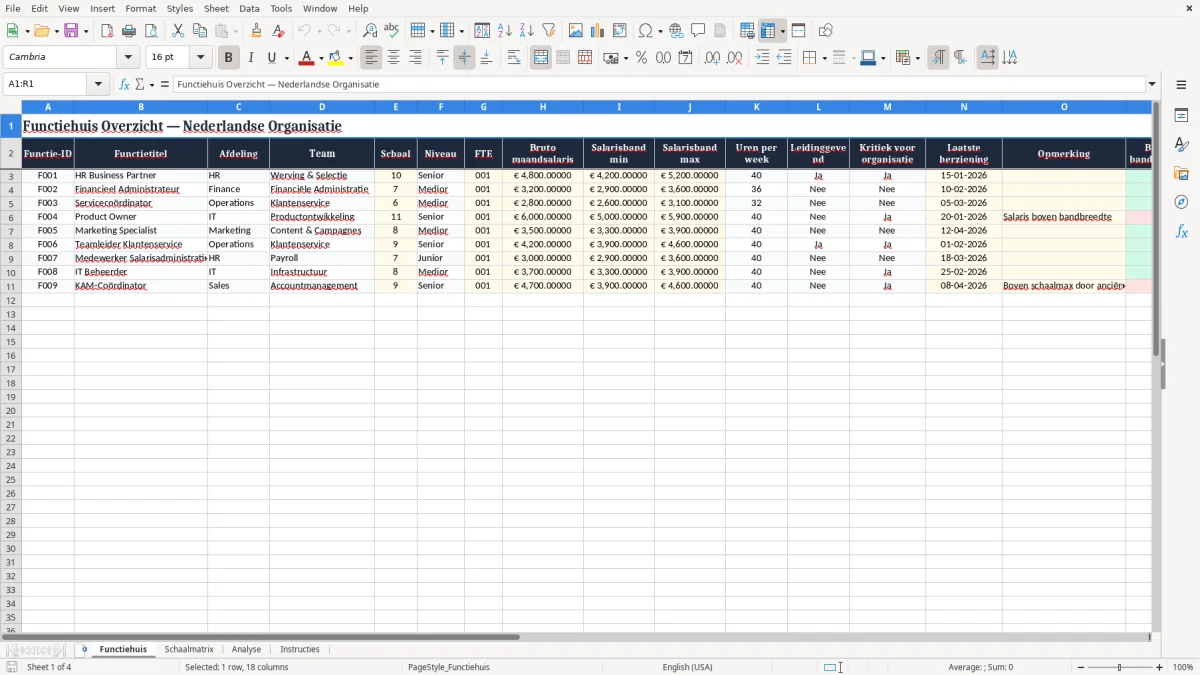
Task: Run the Spelling check
Action: [392, 30]
